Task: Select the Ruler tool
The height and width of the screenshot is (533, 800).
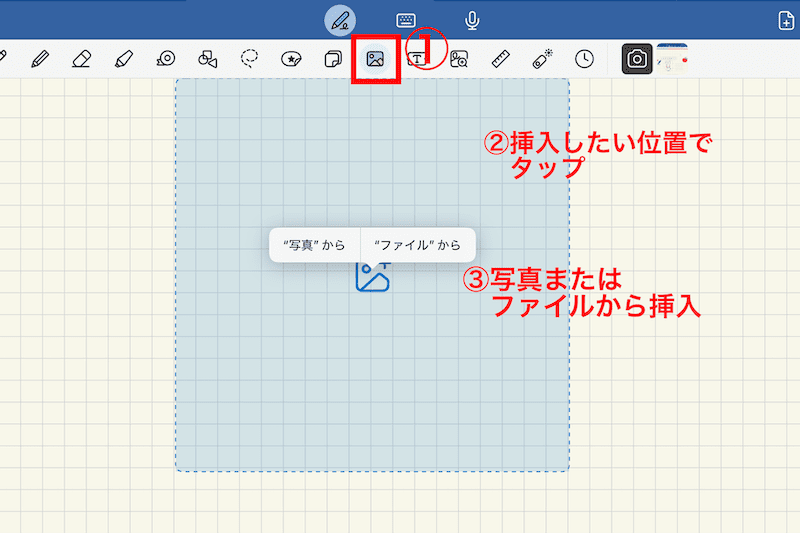Action: [501, 59]
